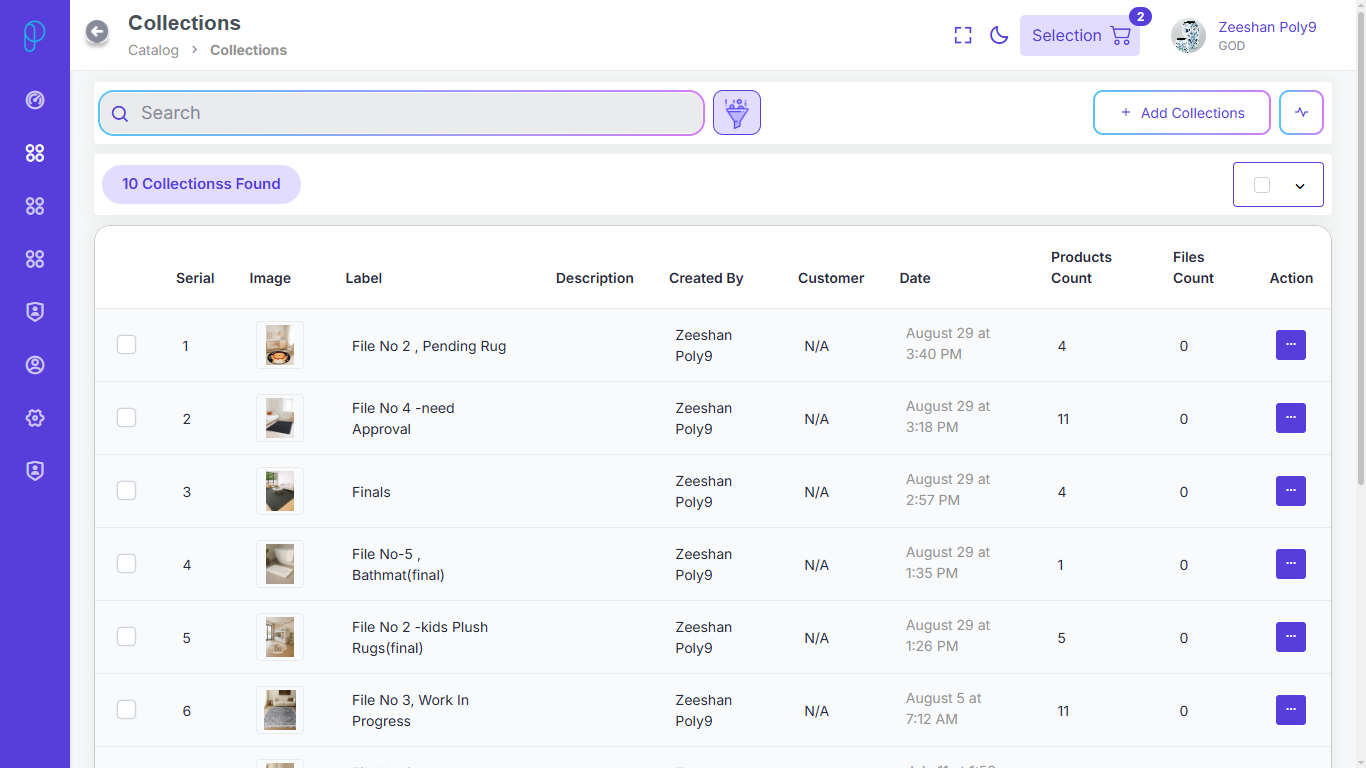Check the box for File No 2, Pending Rug
This screenshot has width=1366, height=768.
[x=126, y=345]
